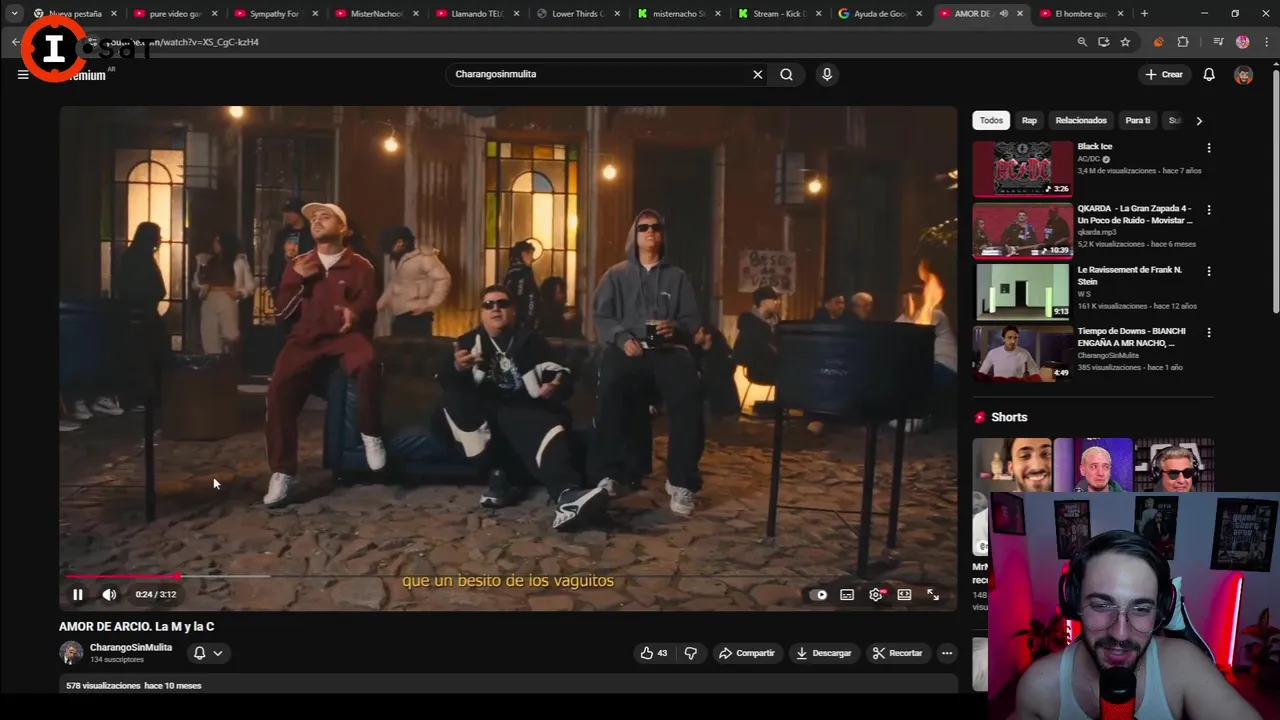The image size is (1280, 720).
Task: Pause the video with the pause button
Action: (77, 594)
